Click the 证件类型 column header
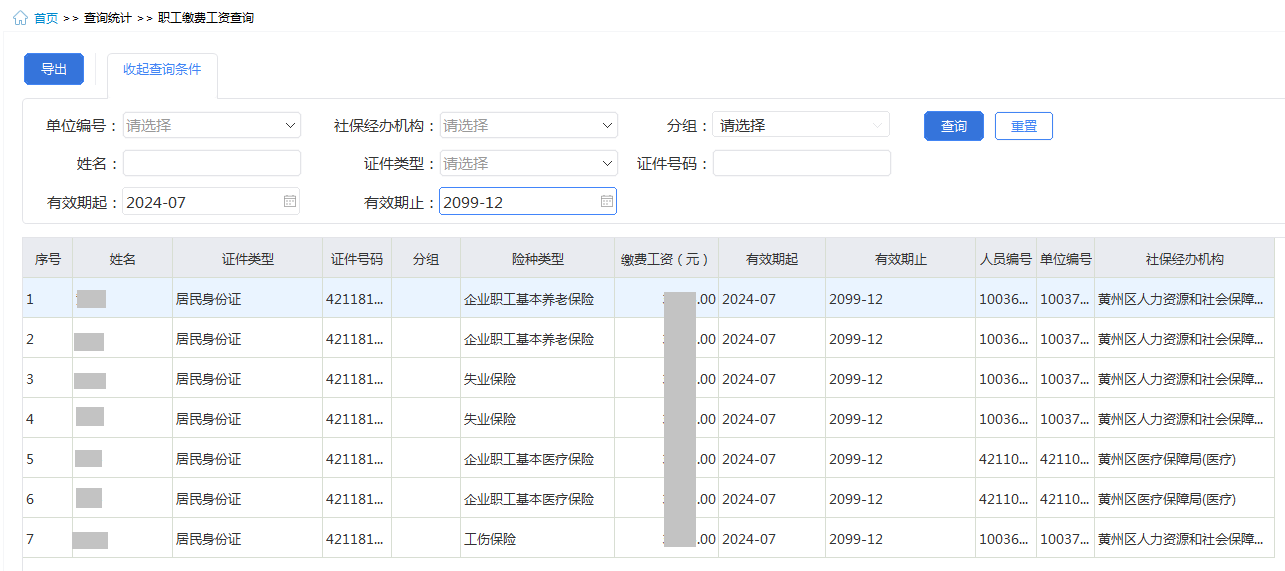 coord(248,259)
